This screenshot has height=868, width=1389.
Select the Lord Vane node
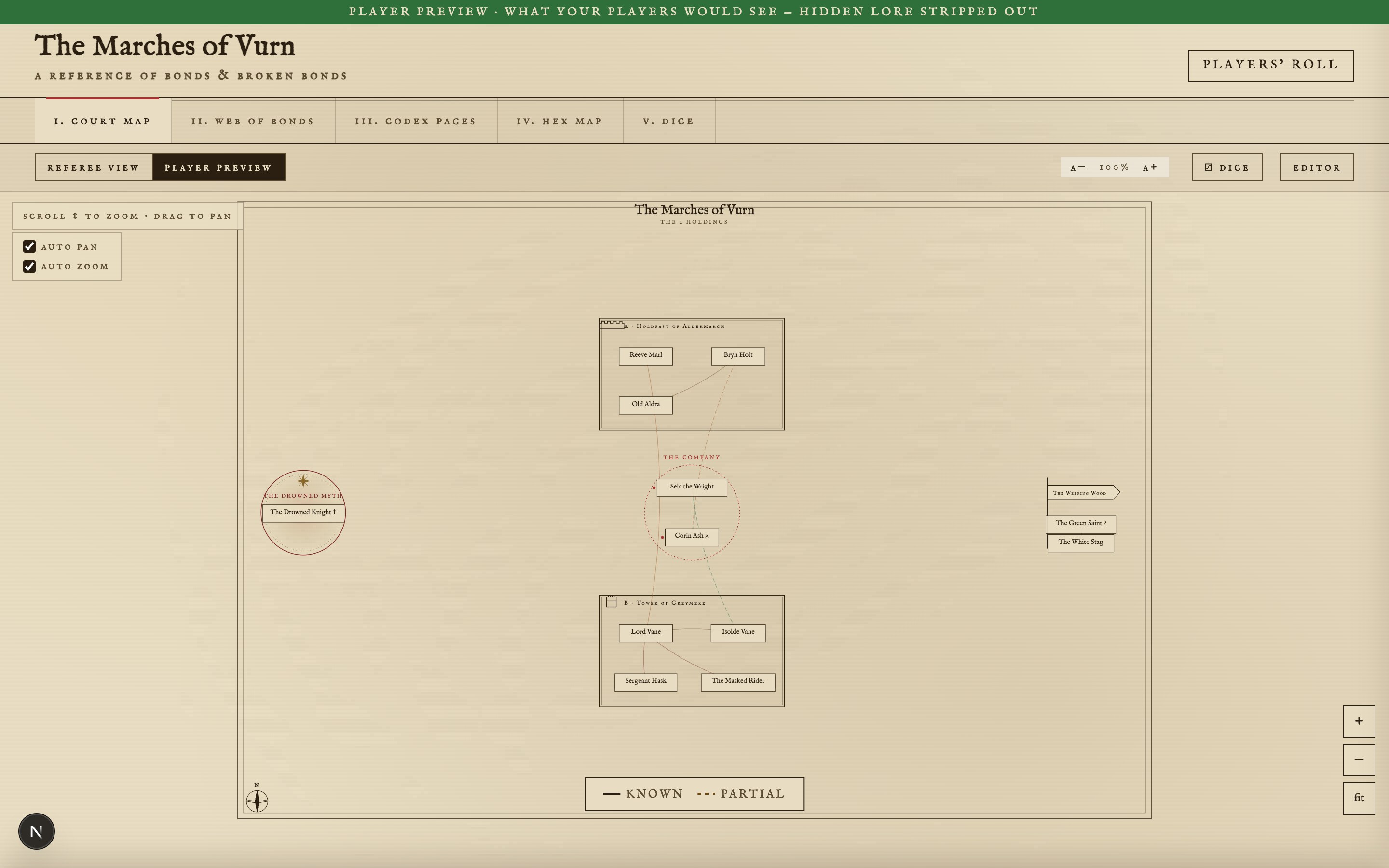click(646, 633)
